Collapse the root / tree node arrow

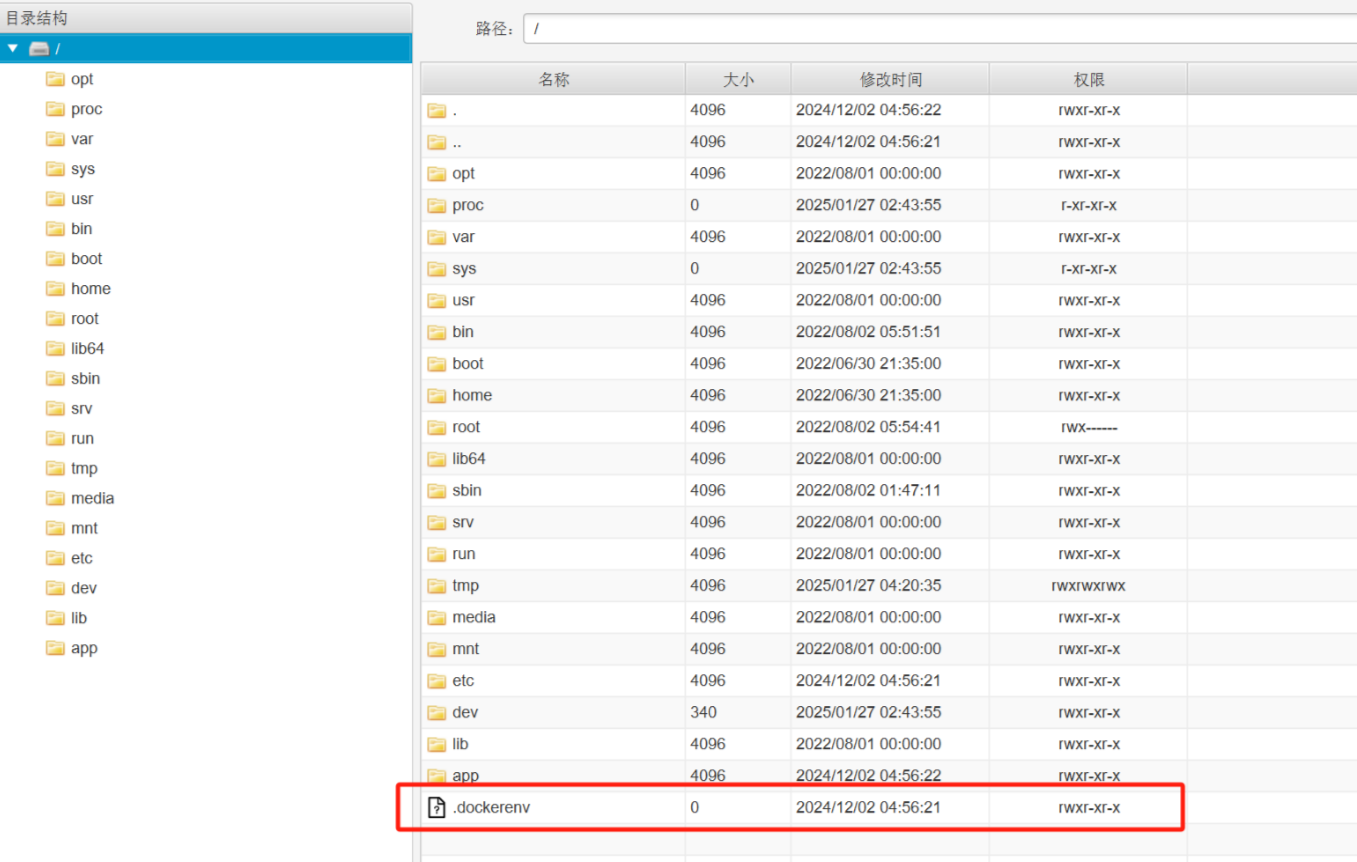pyautogui.click(x=12, y=48)
